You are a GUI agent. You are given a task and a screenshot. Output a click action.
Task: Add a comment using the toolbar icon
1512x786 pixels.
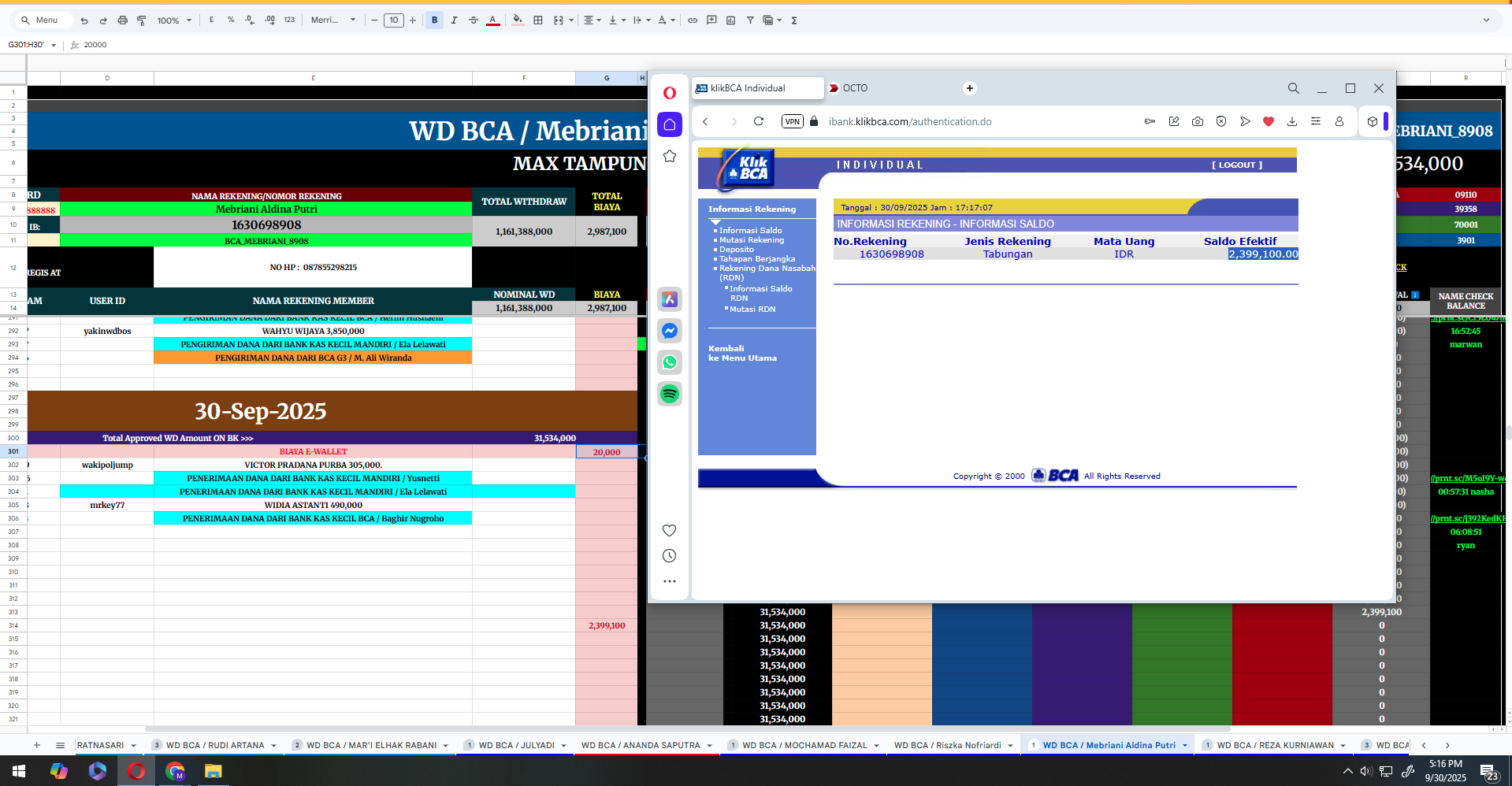click(x=711, y=20)
